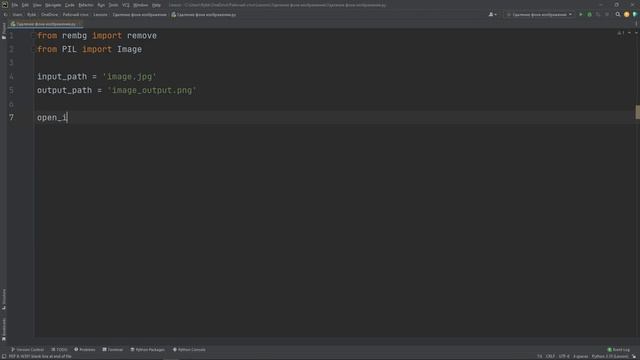Open the Run menu
Image resolution: width=640 pixels, height=360 pixels.
point(101,5)
